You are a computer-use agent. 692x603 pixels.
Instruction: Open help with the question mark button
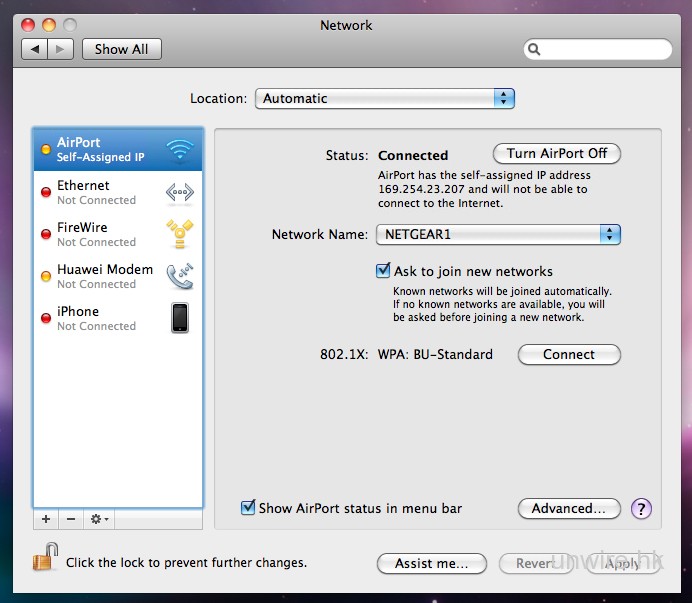click(x=641, y=509)
